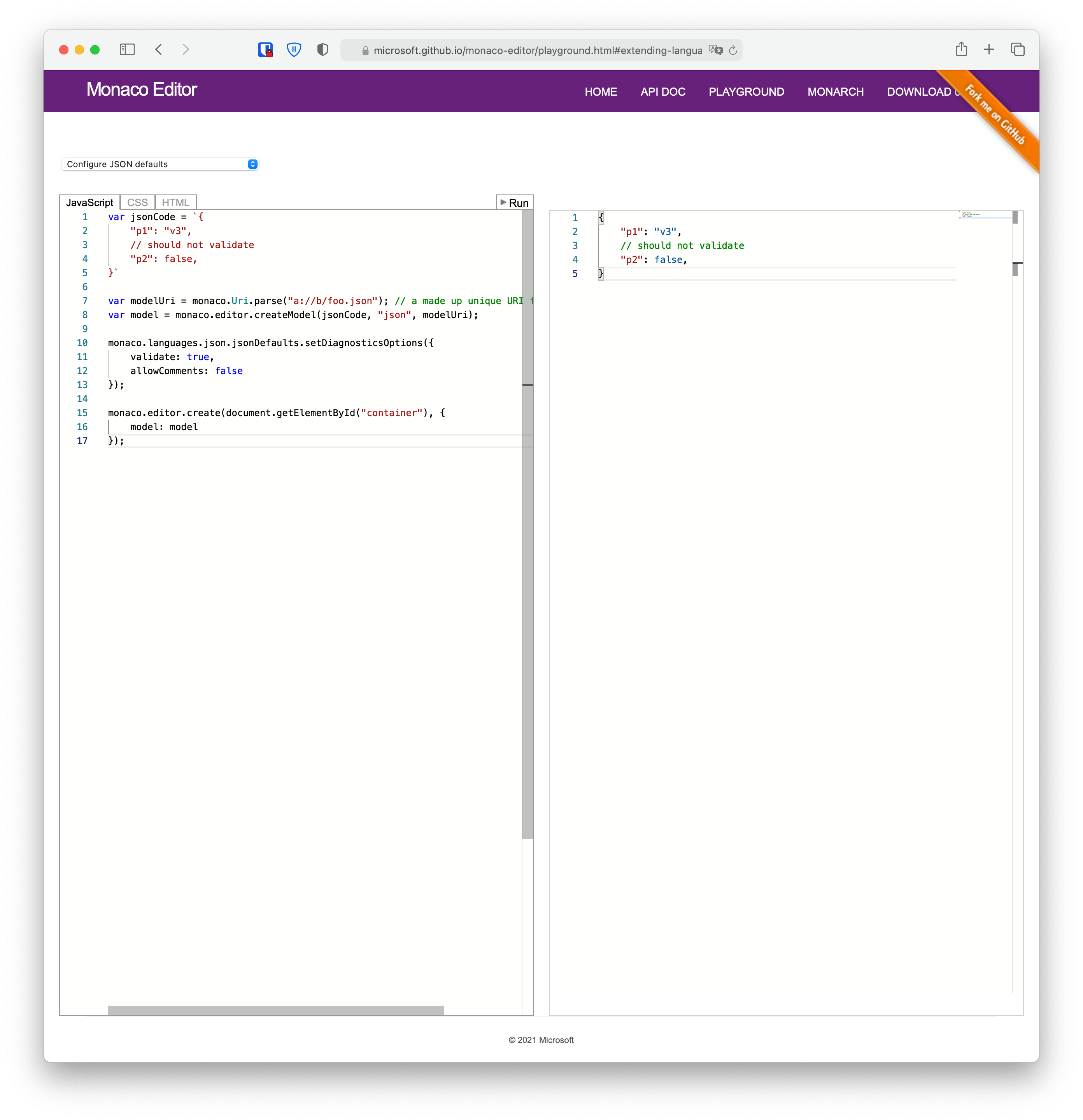Click the minimap in the right editor

click(985, 215)
